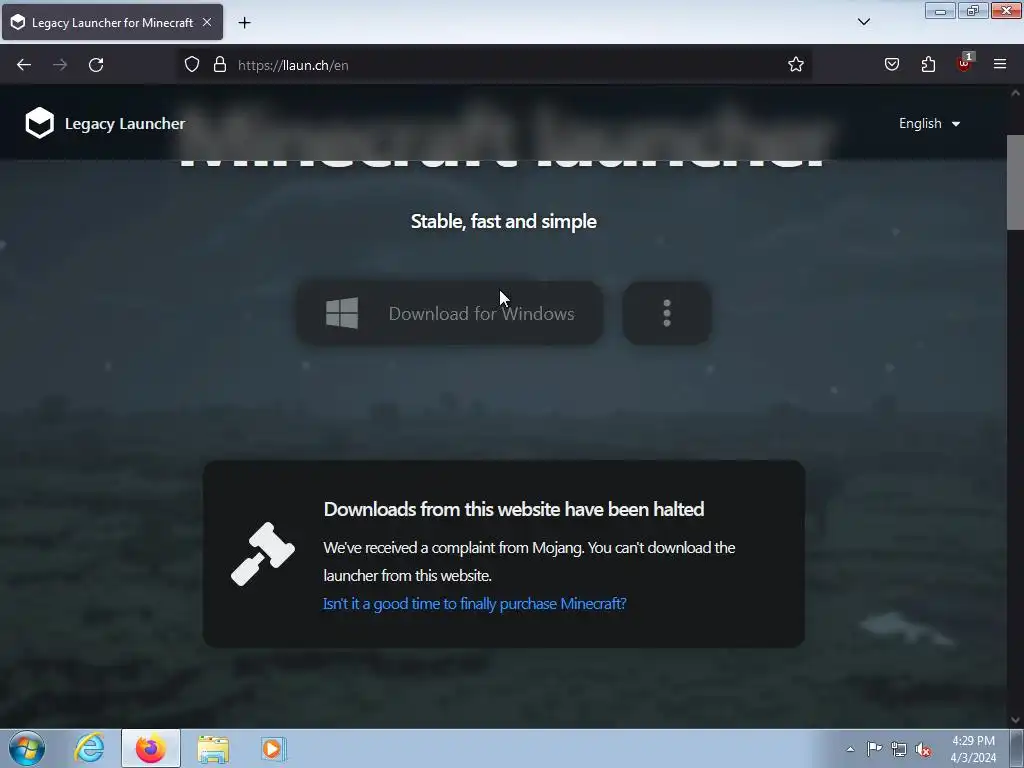Viewport: 1024px width, 768px height.
Task: Select the Legacy Launcher for Minecraft tab
Action: [x=112, y=22]
